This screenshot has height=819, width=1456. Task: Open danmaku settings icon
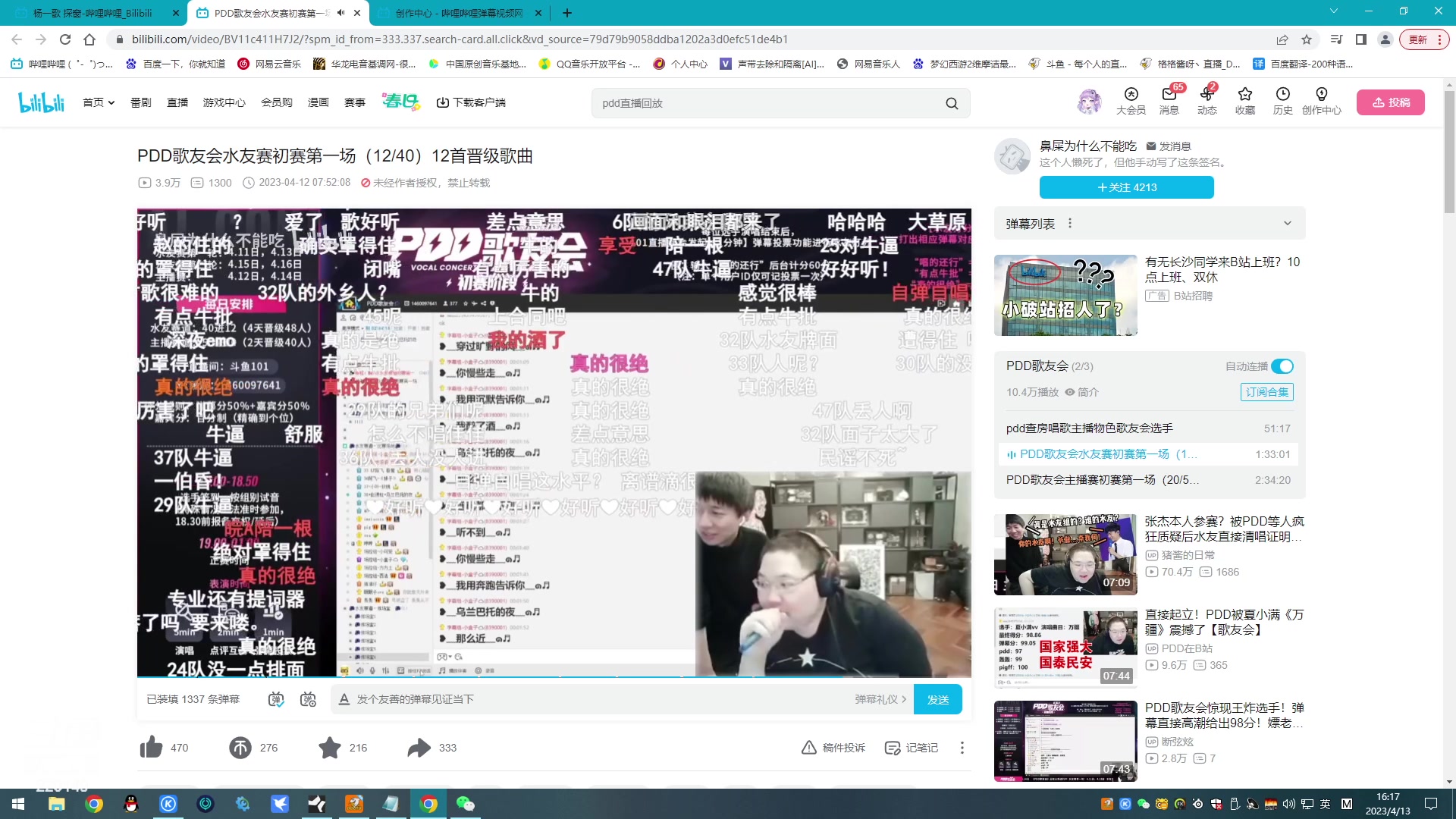point(308,699)
